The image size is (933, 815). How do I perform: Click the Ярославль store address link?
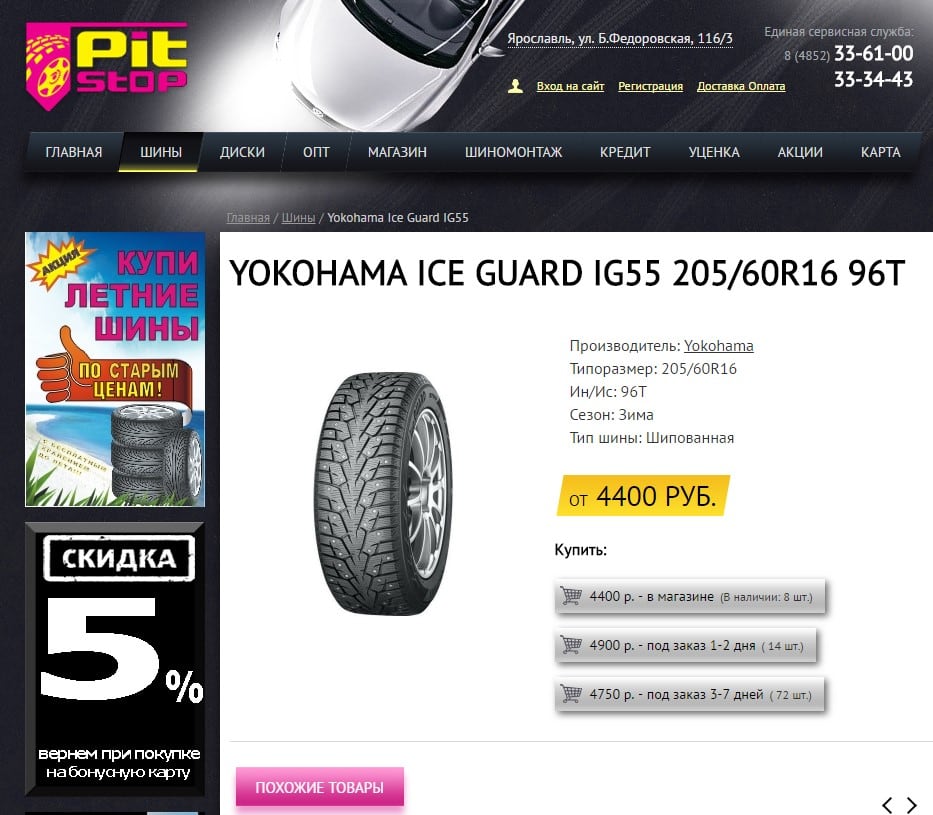tap(619, 39)
